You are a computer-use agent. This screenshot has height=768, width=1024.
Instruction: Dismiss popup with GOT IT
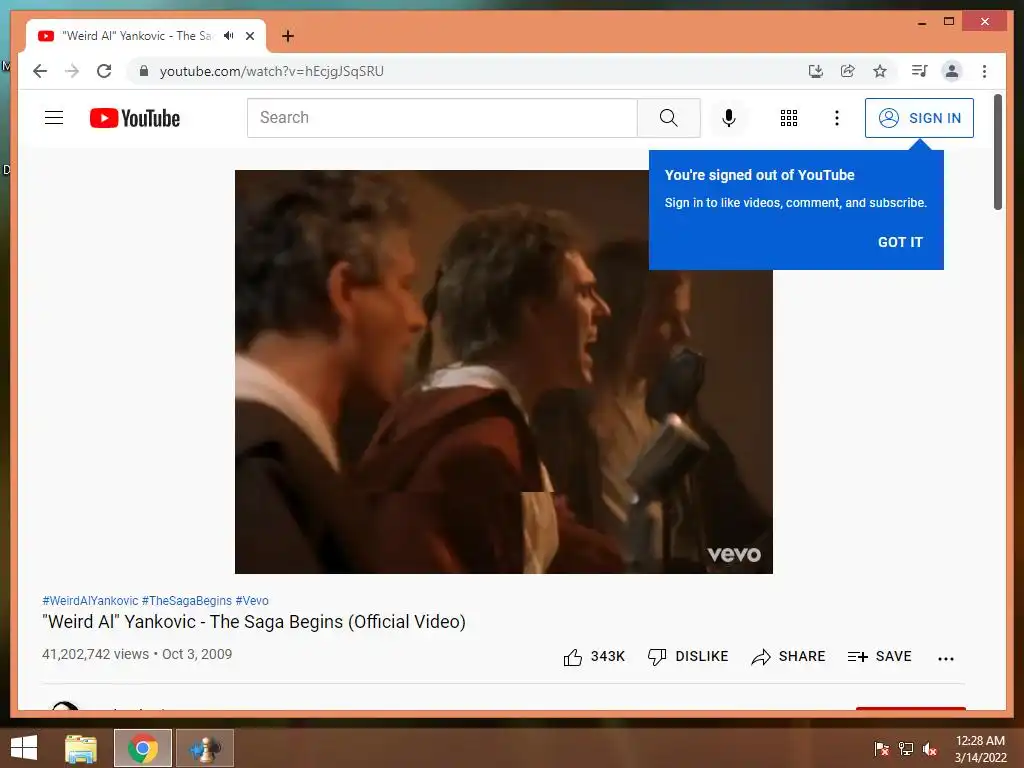pyautogui.click(x=900, y=242)
